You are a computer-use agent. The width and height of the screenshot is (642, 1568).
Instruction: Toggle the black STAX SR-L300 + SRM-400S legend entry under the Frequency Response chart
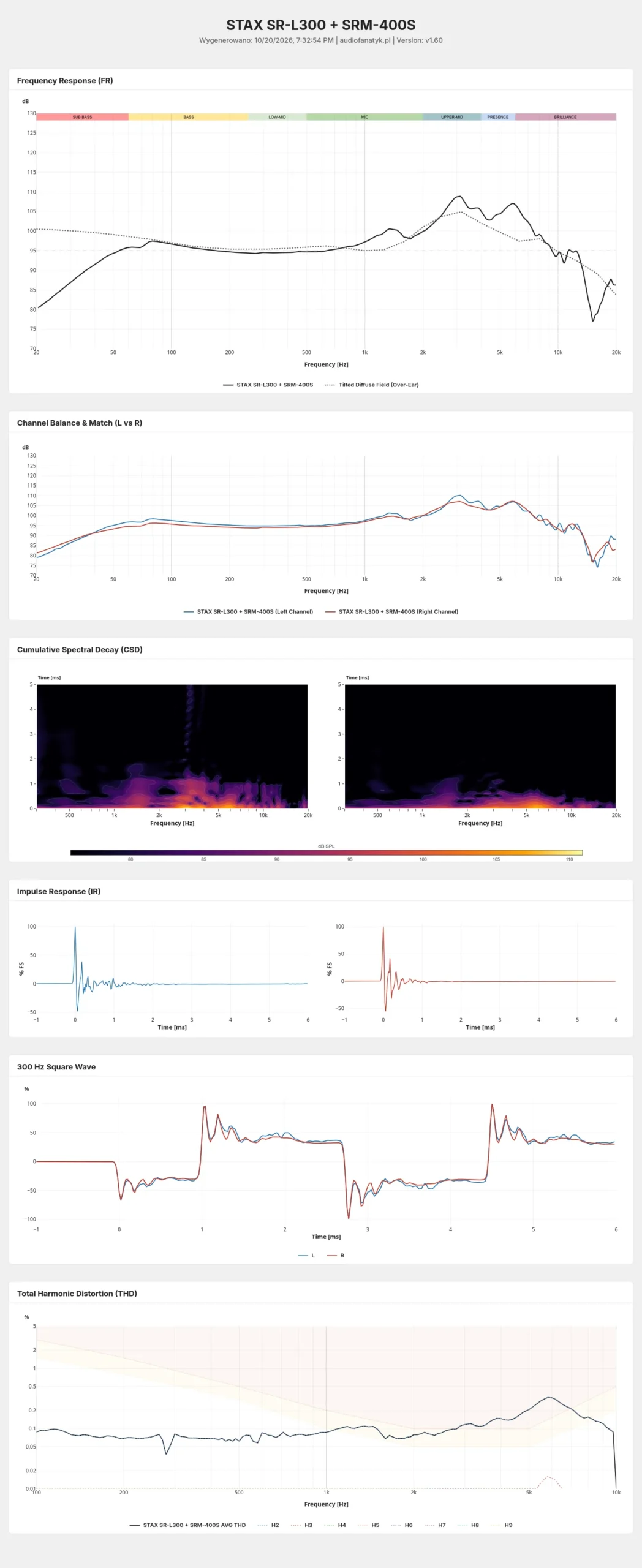pos(268,385)
